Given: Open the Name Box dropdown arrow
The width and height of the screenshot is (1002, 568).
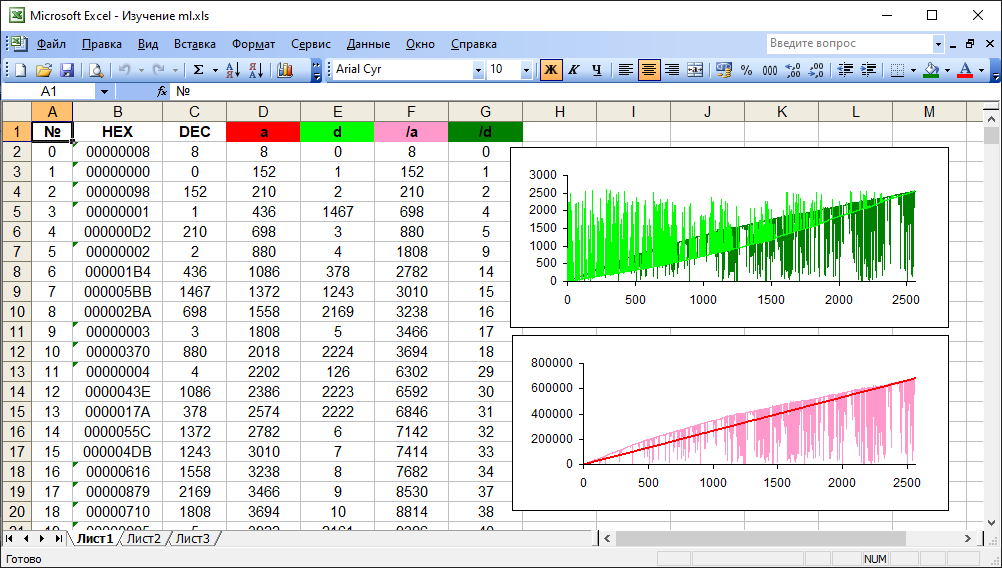Looking at the screenshot, I should click(x=105, y=91).
